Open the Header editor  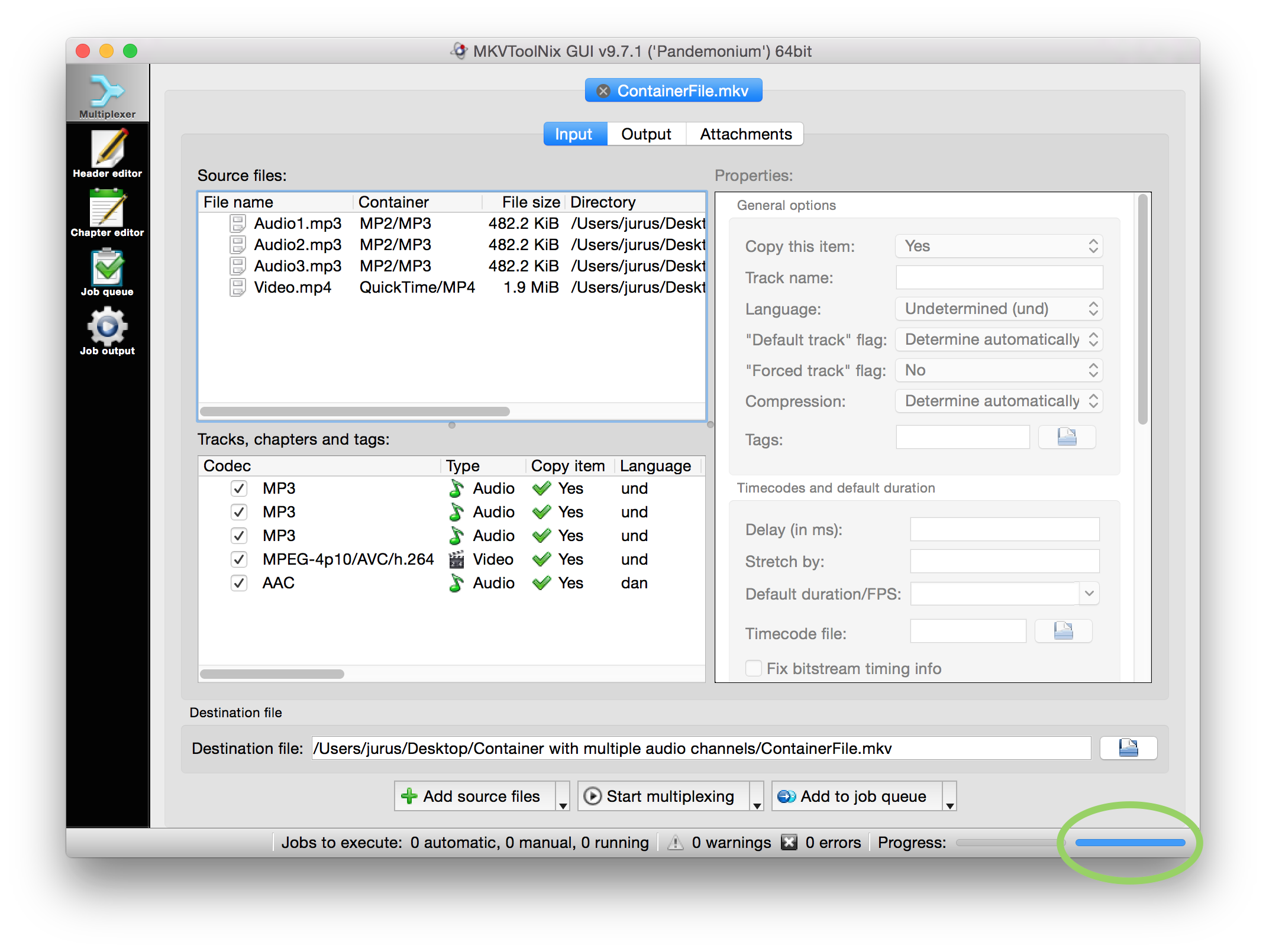tap(107, 153)
